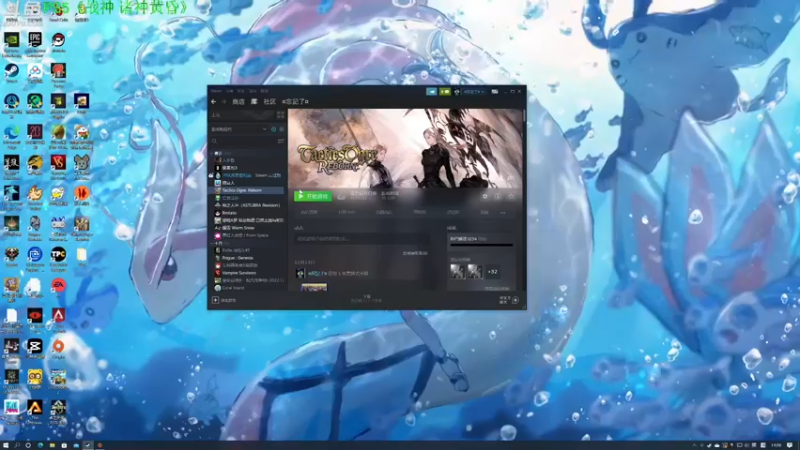This screenshot has height=450, width=800.
Task: Collapse the second category above Rogue: Genesia
Action: click(212, 243)
